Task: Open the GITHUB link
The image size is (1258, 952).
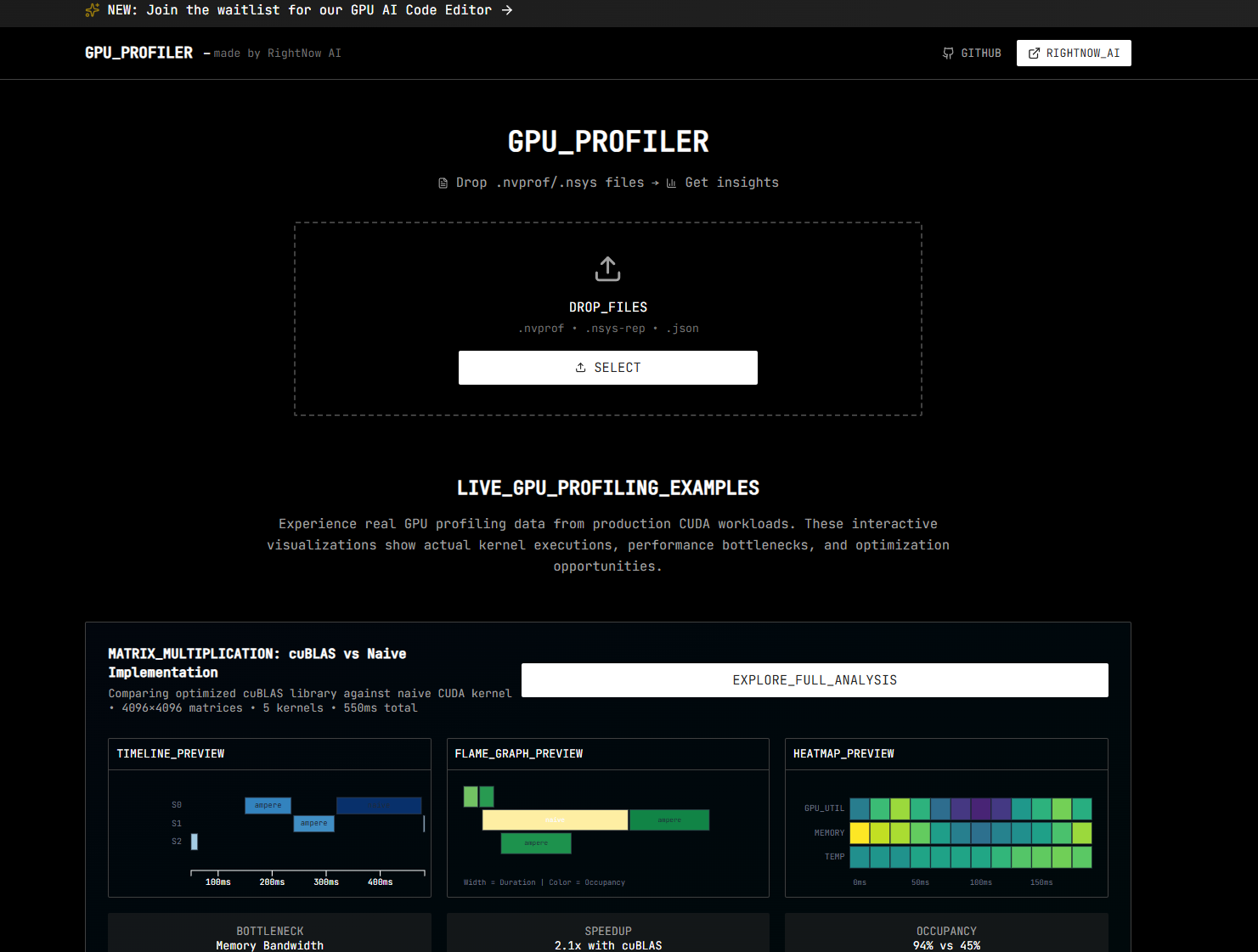Action: click(972, 53)
